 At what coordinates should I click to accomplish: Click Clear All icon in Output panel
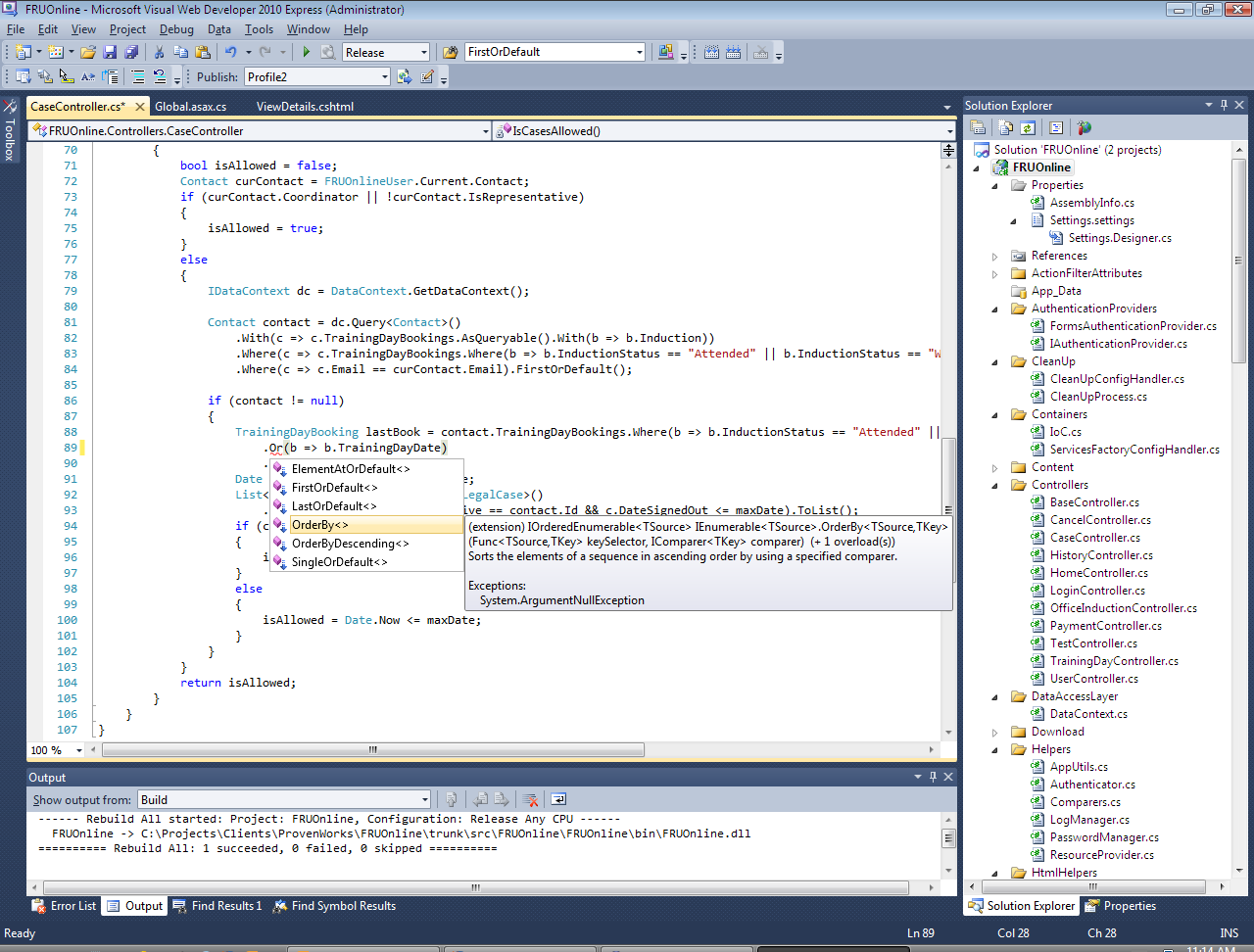point(530,799)
